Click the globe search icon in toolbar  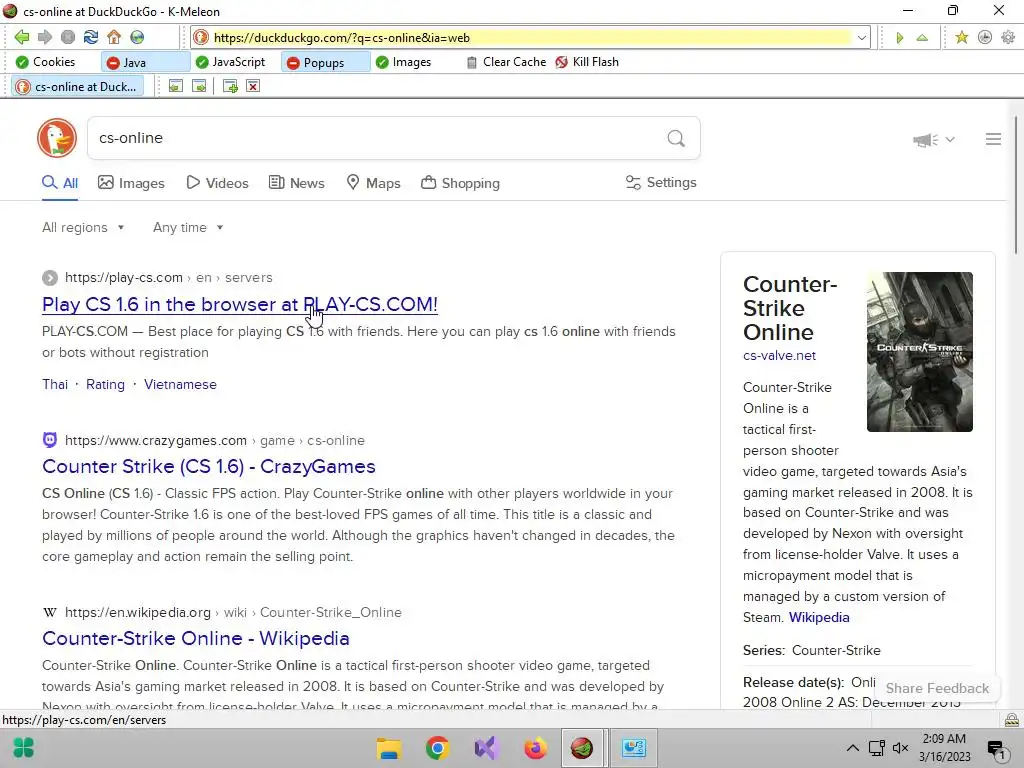137,37
